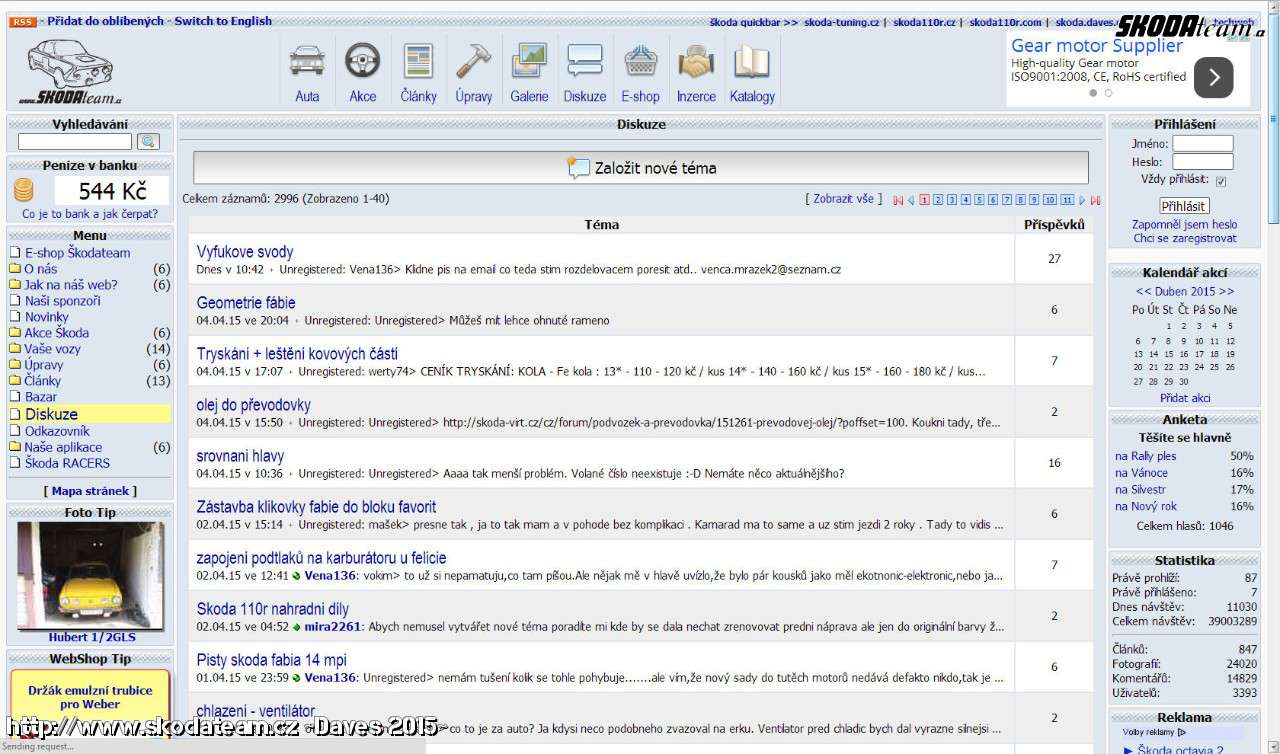Click the search magnifier button
This screenshot has height=754, width=1280.
[x=148, y=142]
